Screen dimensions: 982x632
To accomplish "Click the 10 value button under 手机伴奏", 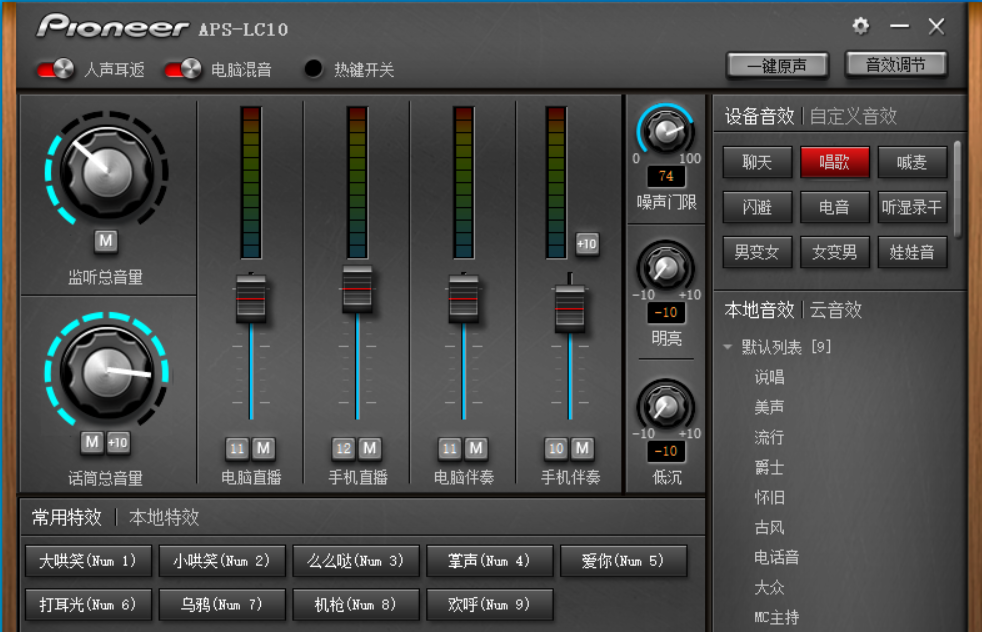I will (556, 448).
